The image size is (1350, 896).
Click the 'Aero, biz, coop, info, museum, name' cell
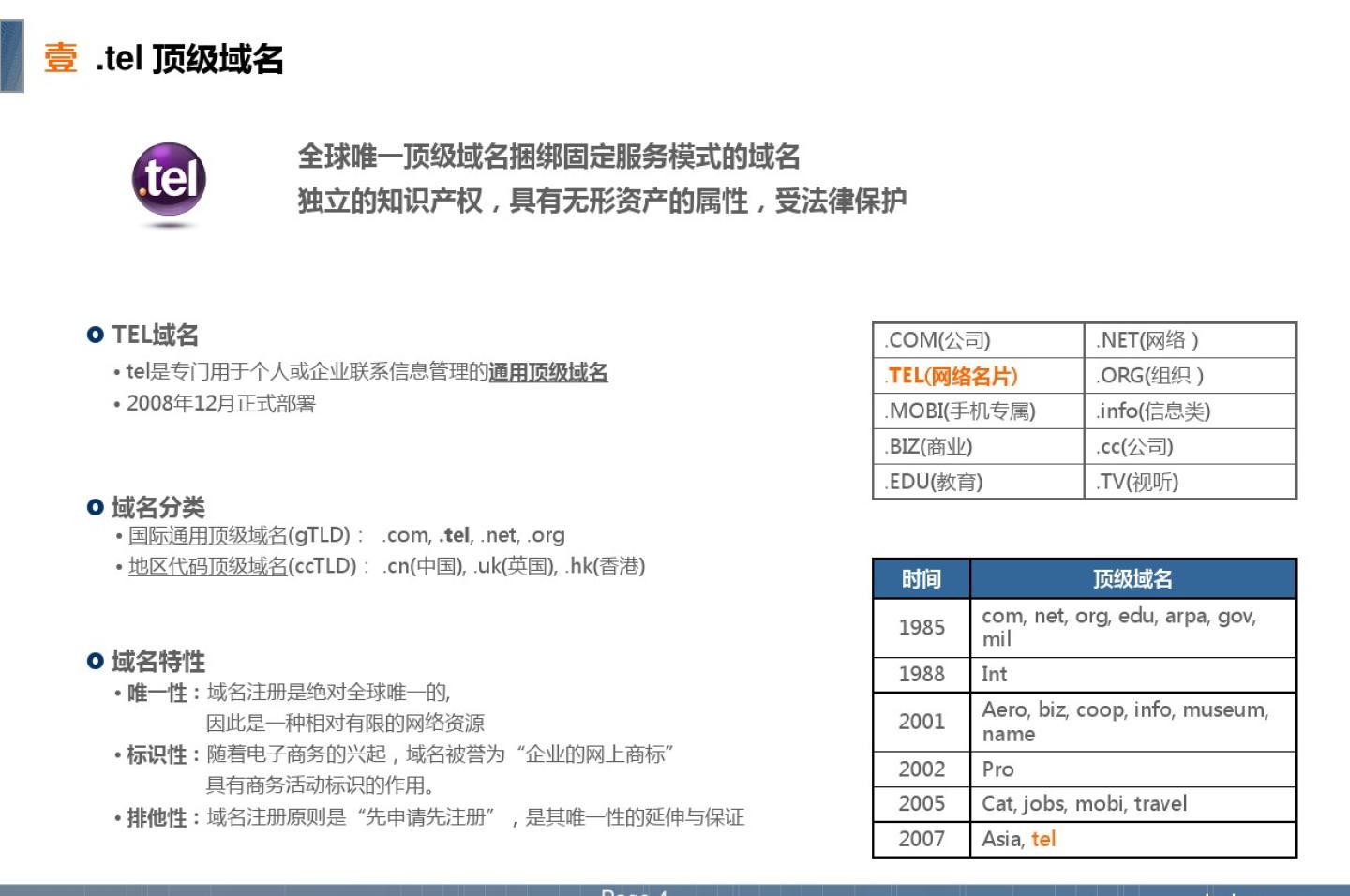click(x=1133, y=722)
